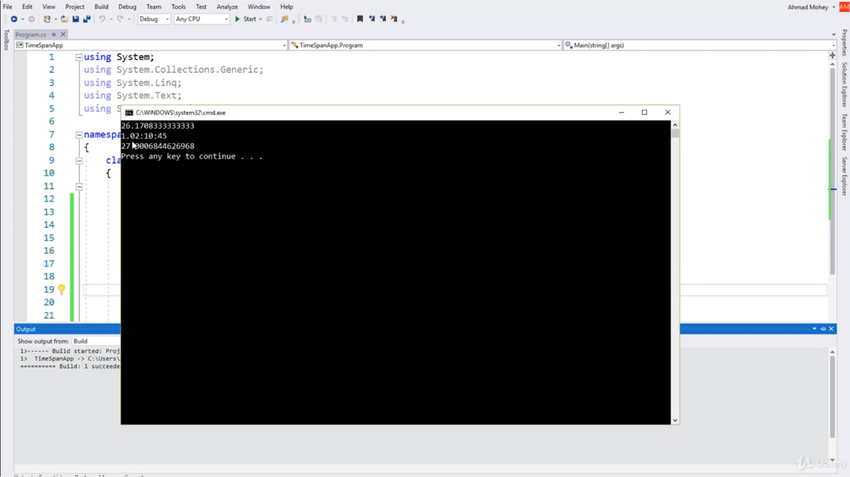The image size is (850, 477).
Task: Click the Open File folder icon
Action: [x=64, y=19]
